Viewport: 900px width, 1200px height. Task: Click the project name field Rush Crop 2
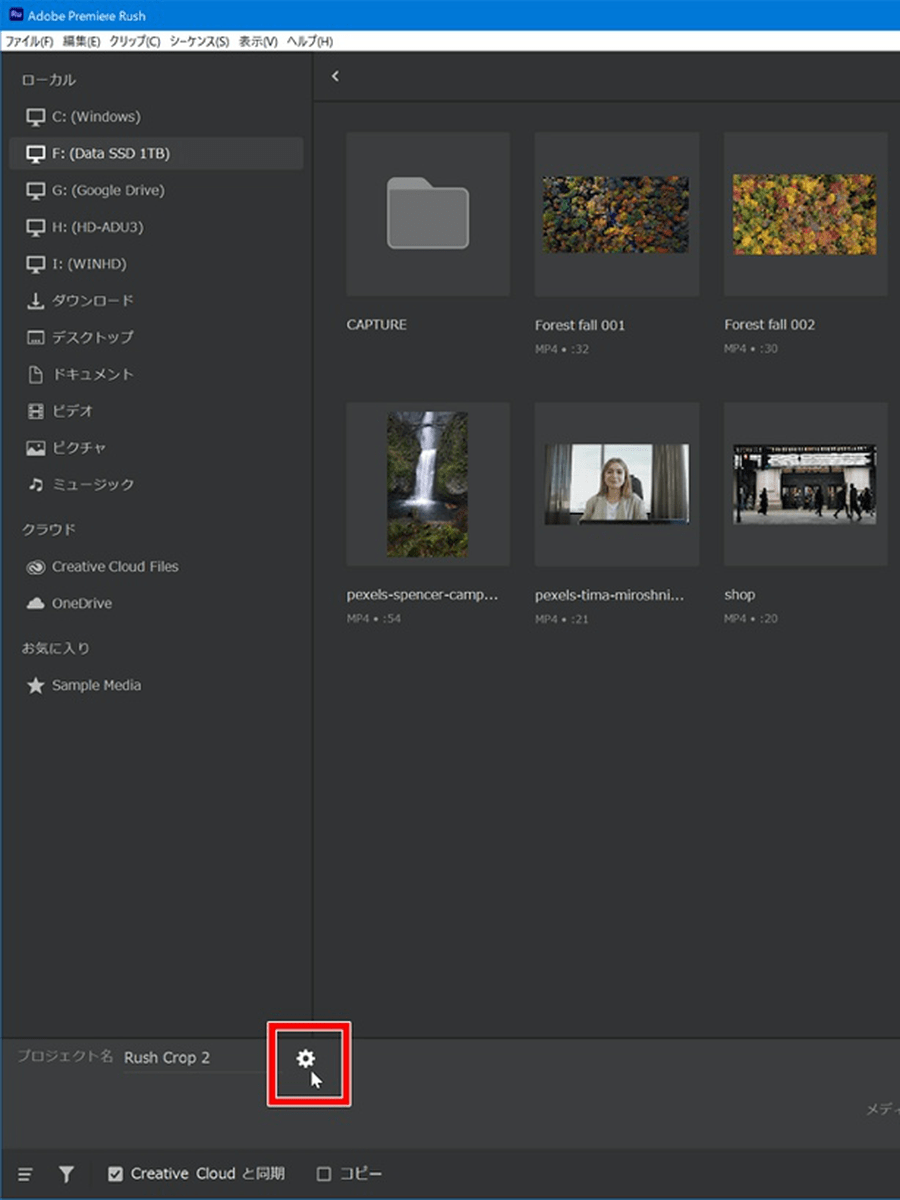point(195,1058)
